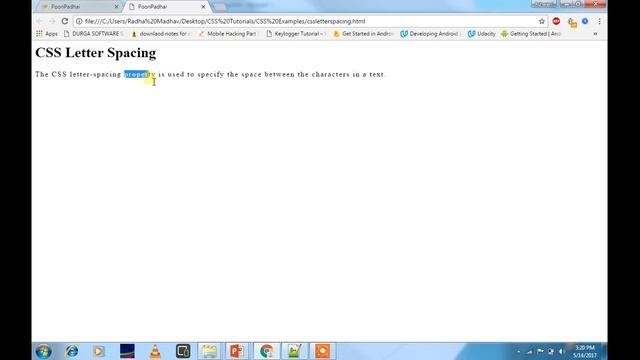Open the volume speaker tray icon
The width and height of the screenshot is (640, 360).
click(x=562, y=351)
